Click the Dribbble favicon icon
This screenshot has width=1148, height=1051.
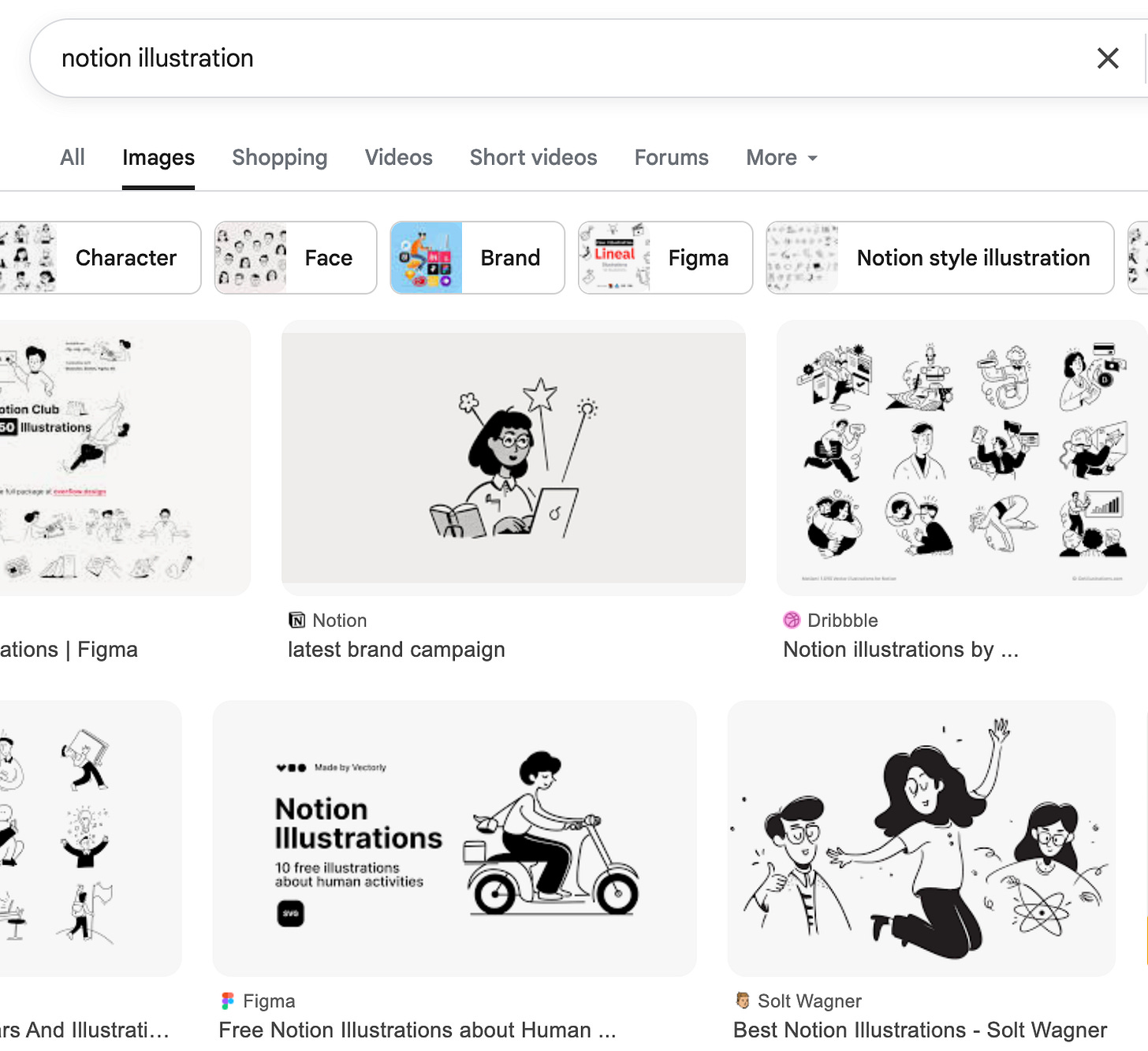click(792, 621)
